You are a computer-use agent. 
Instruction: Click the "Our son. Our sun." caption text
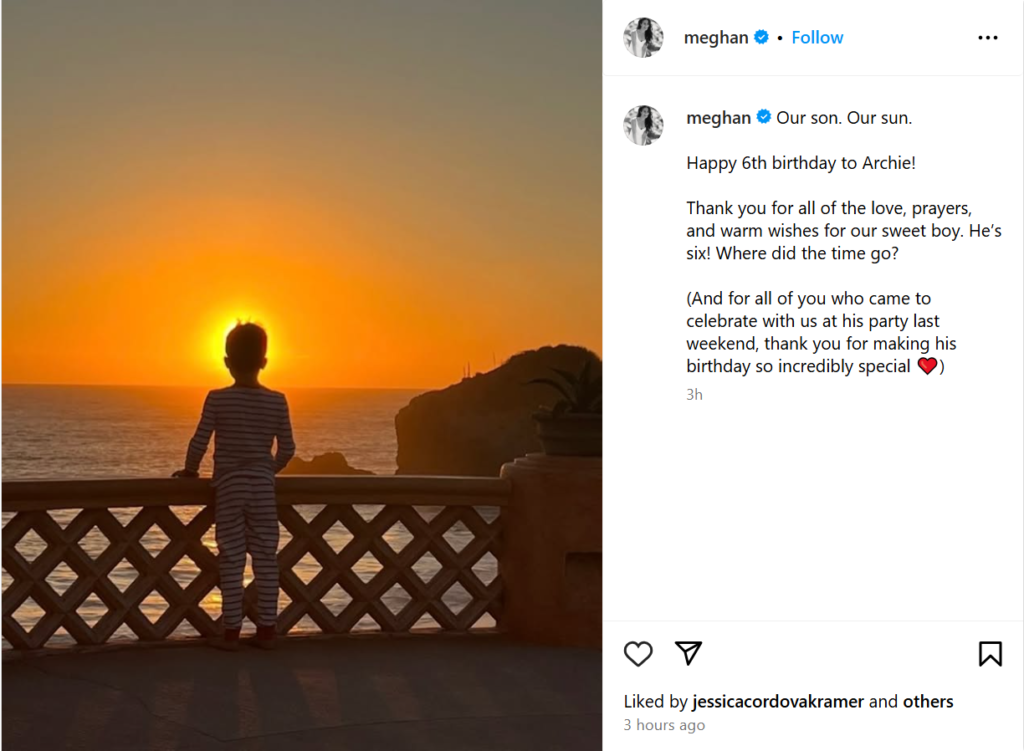click(x=844, y=118)
